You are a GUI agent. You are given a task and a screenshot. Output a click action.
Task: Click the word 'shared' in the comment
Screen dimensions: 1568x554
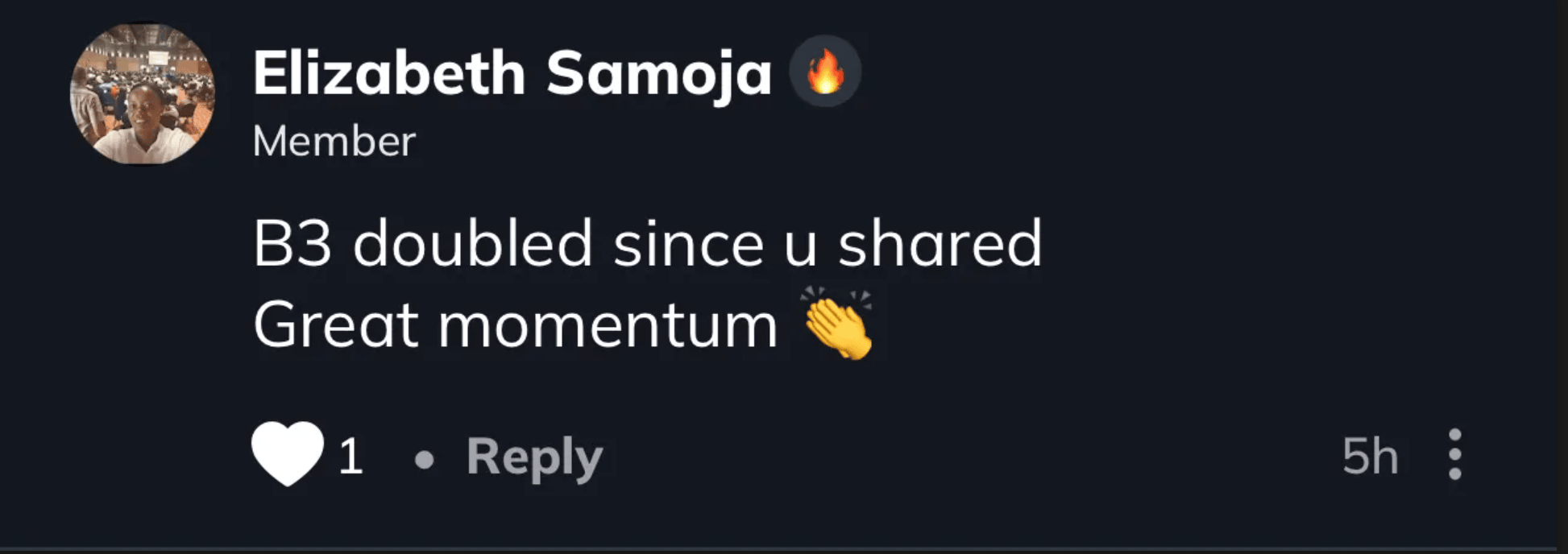[x=940, y=244]
